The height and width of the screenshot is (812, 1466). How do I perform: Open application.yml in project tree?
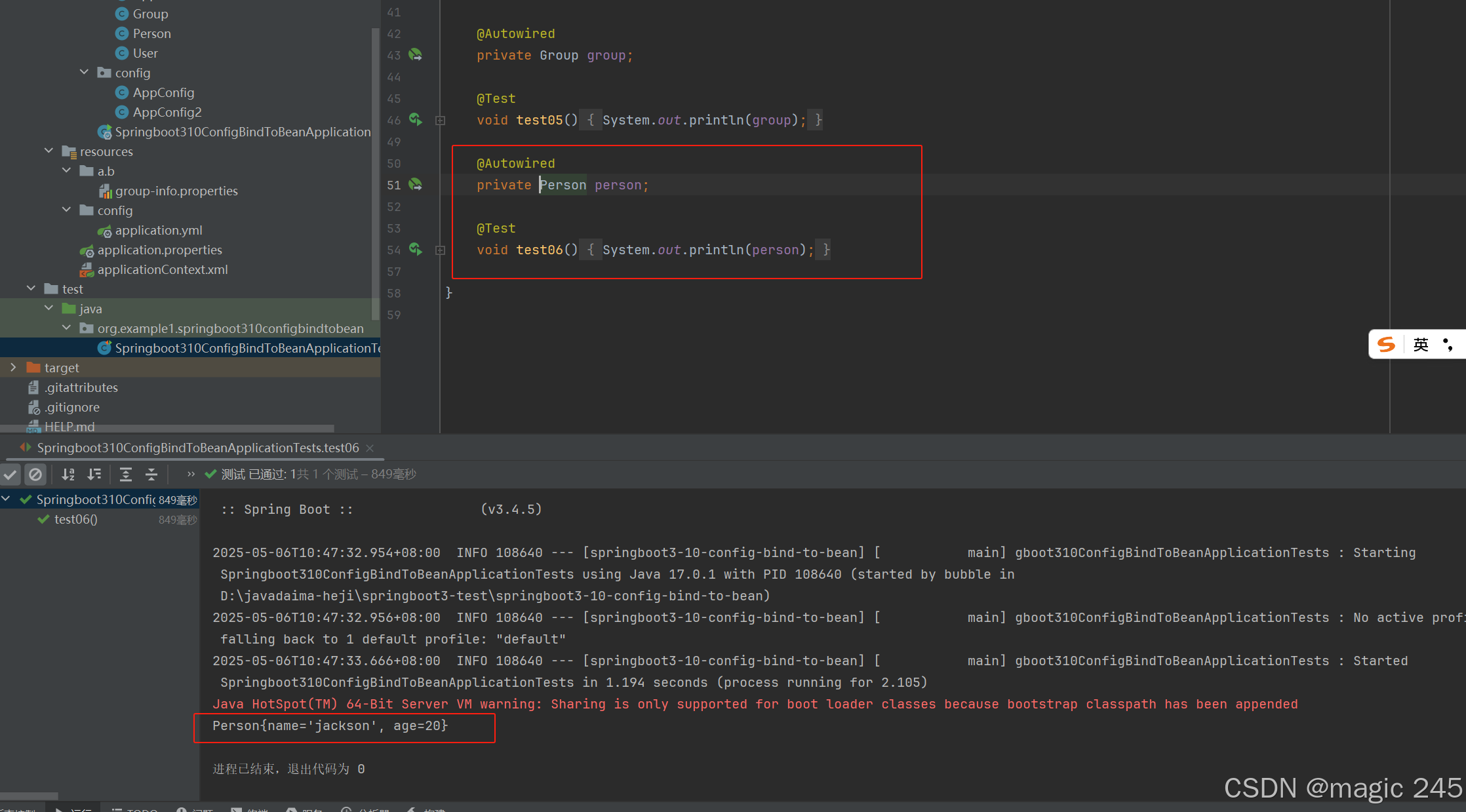[x=158, y=230]
